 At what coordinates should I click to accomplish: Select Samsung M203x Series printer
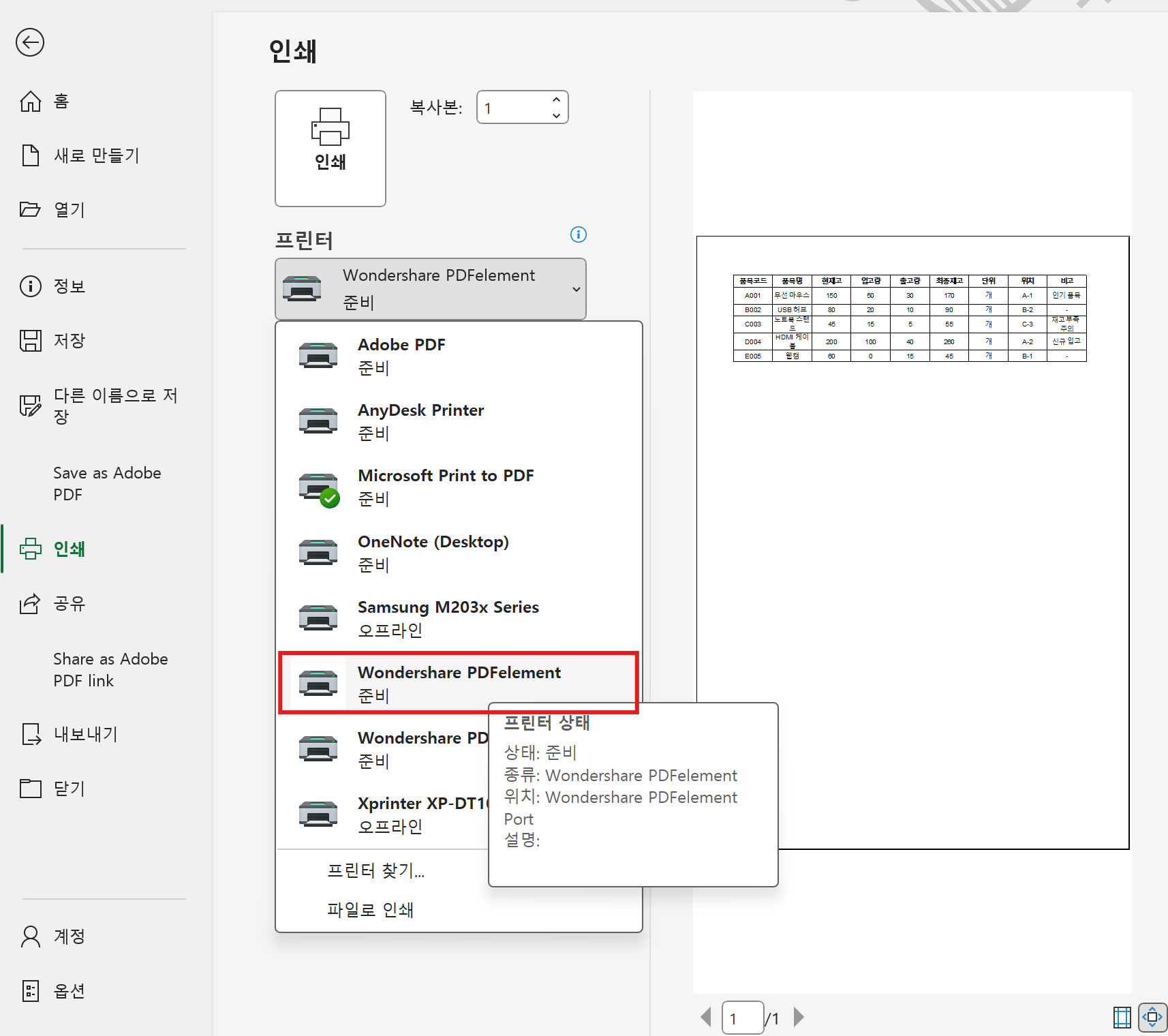click(459, 618)
